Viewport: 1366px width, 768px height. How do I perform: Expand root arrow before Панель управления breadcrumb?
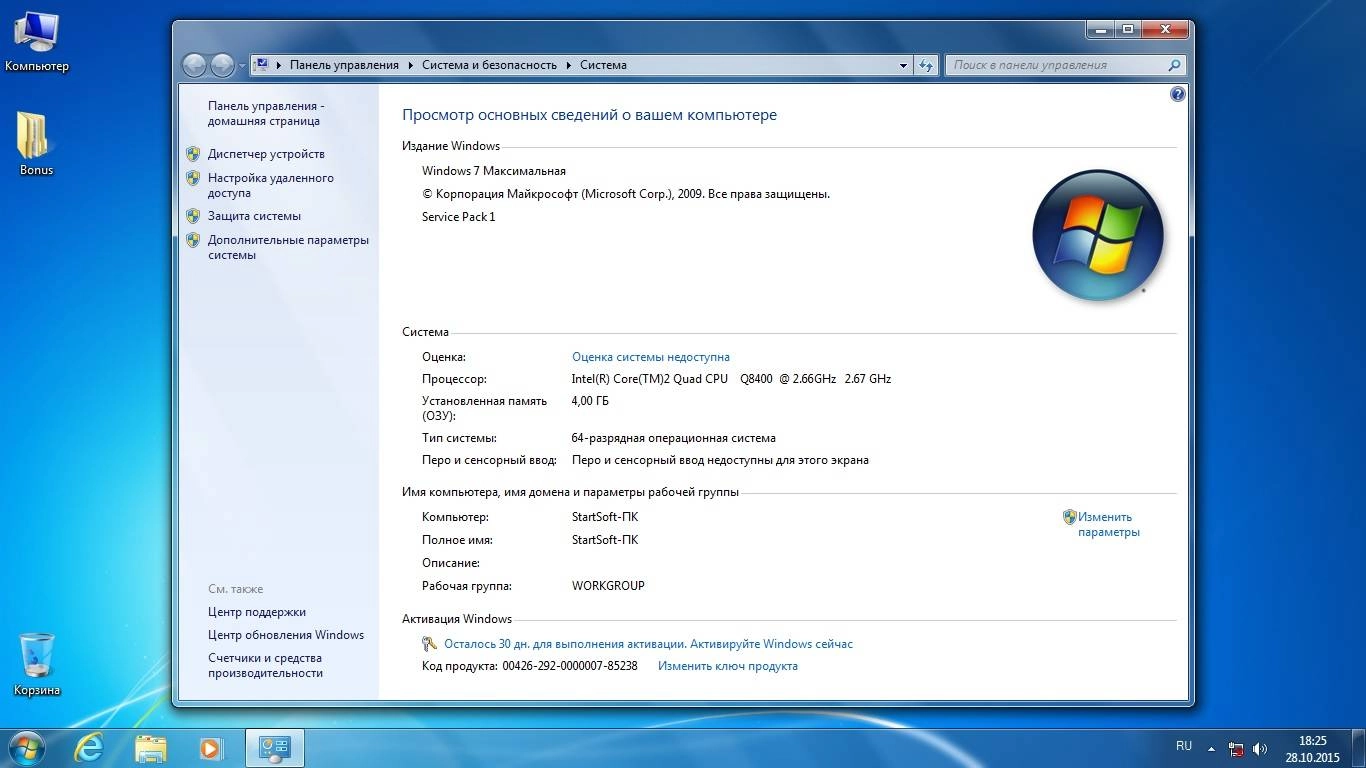coord(279,65)
